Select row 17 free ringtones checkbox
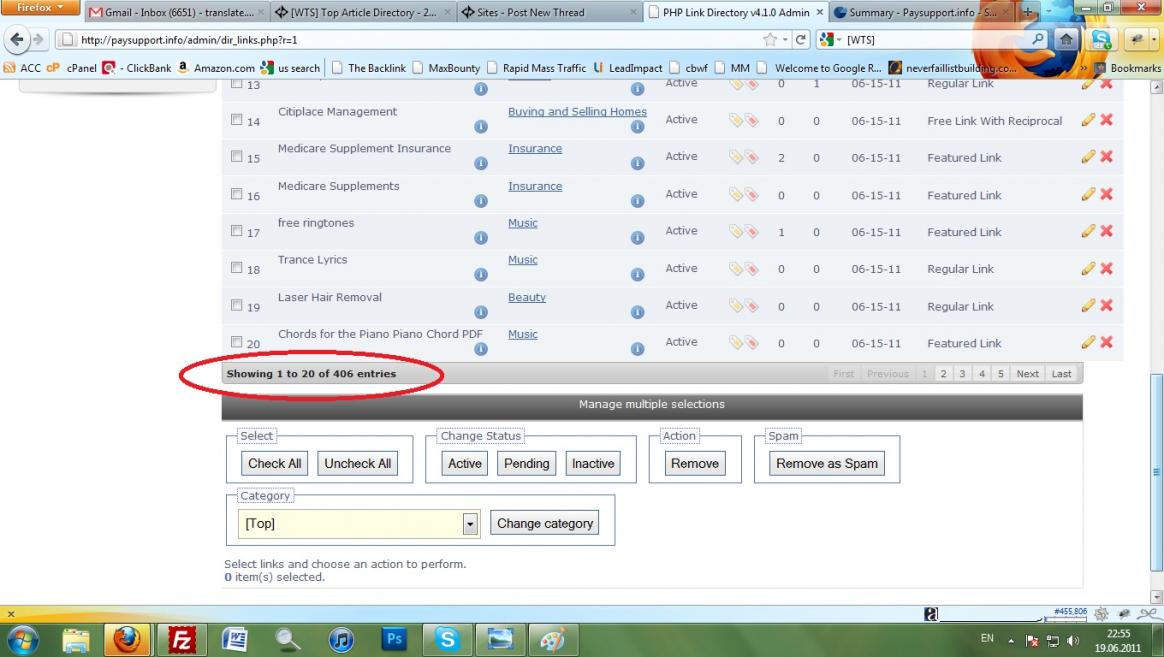1164x657 pixels. 236,231
